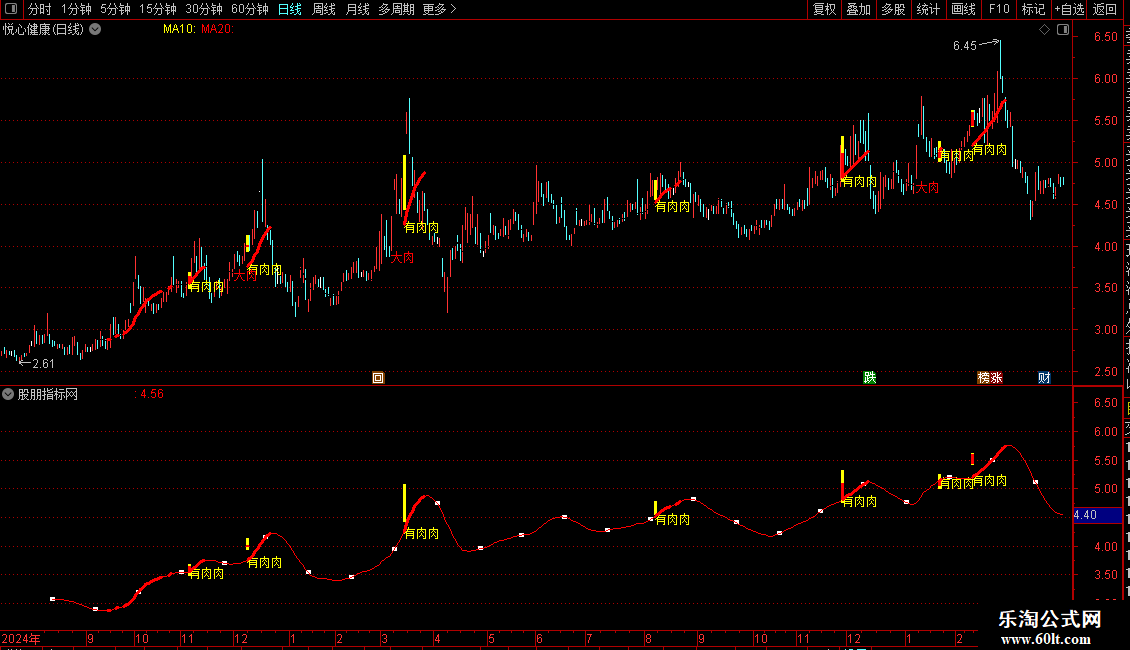Click the 叠加 overlay button
1130x650 pixels.
(858, 9)
